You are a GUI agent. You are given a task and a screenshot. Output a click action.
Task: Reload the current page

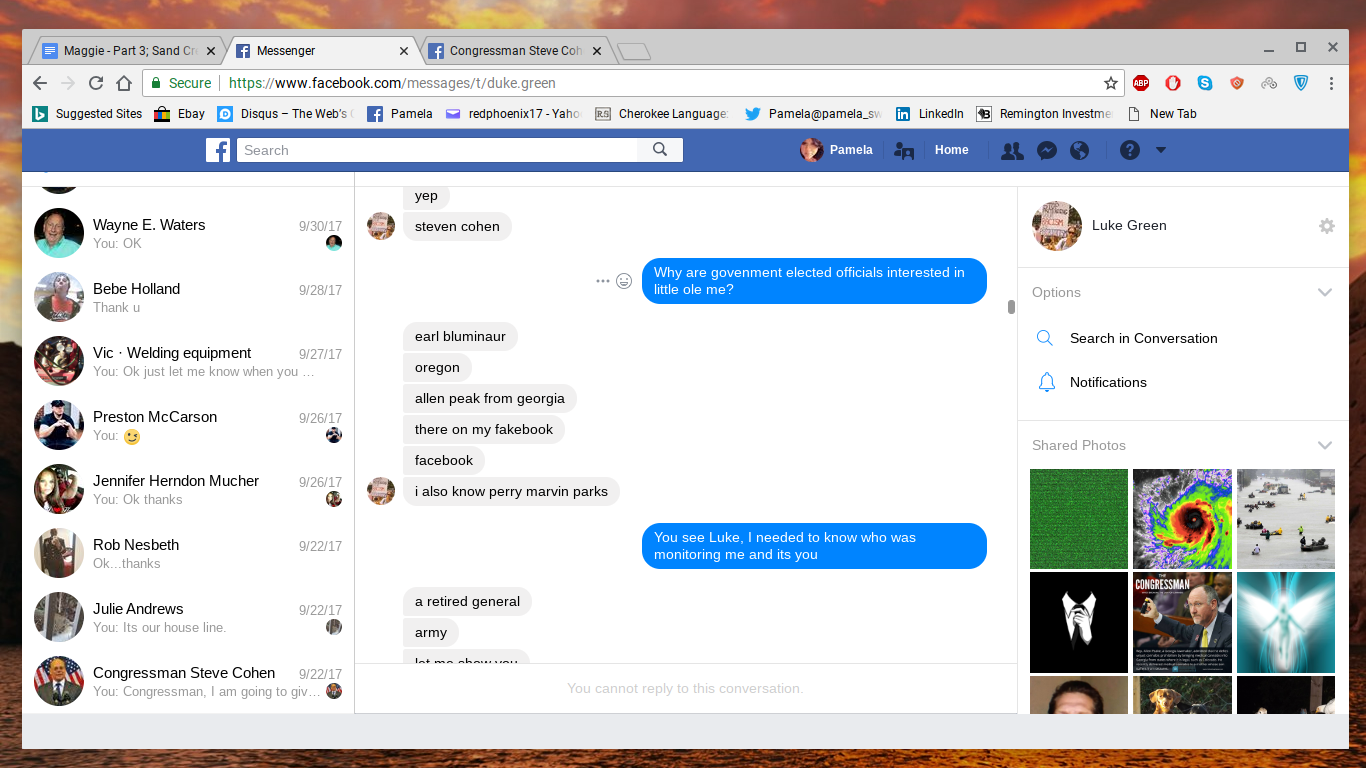tap(96, 83)
